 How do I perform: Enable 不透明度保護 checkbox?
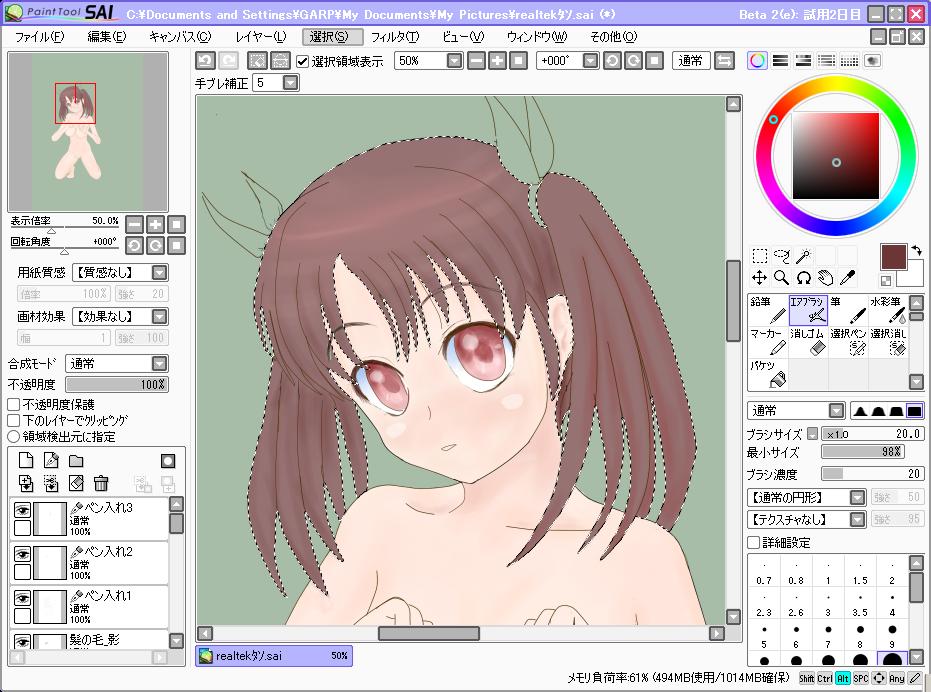(14, 405)
